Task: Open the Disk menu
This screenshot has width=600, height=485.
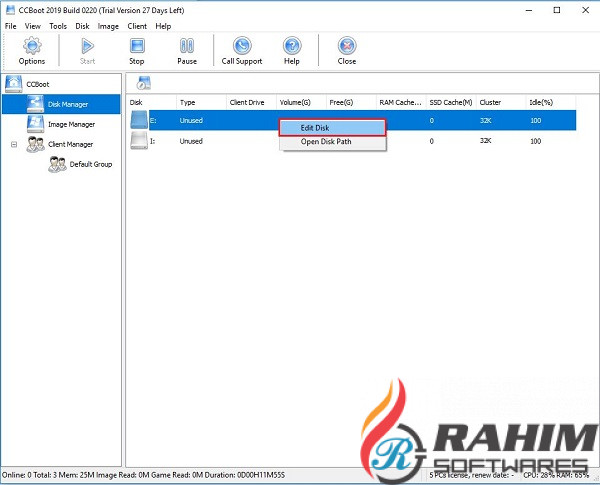Action: (82, 26)
